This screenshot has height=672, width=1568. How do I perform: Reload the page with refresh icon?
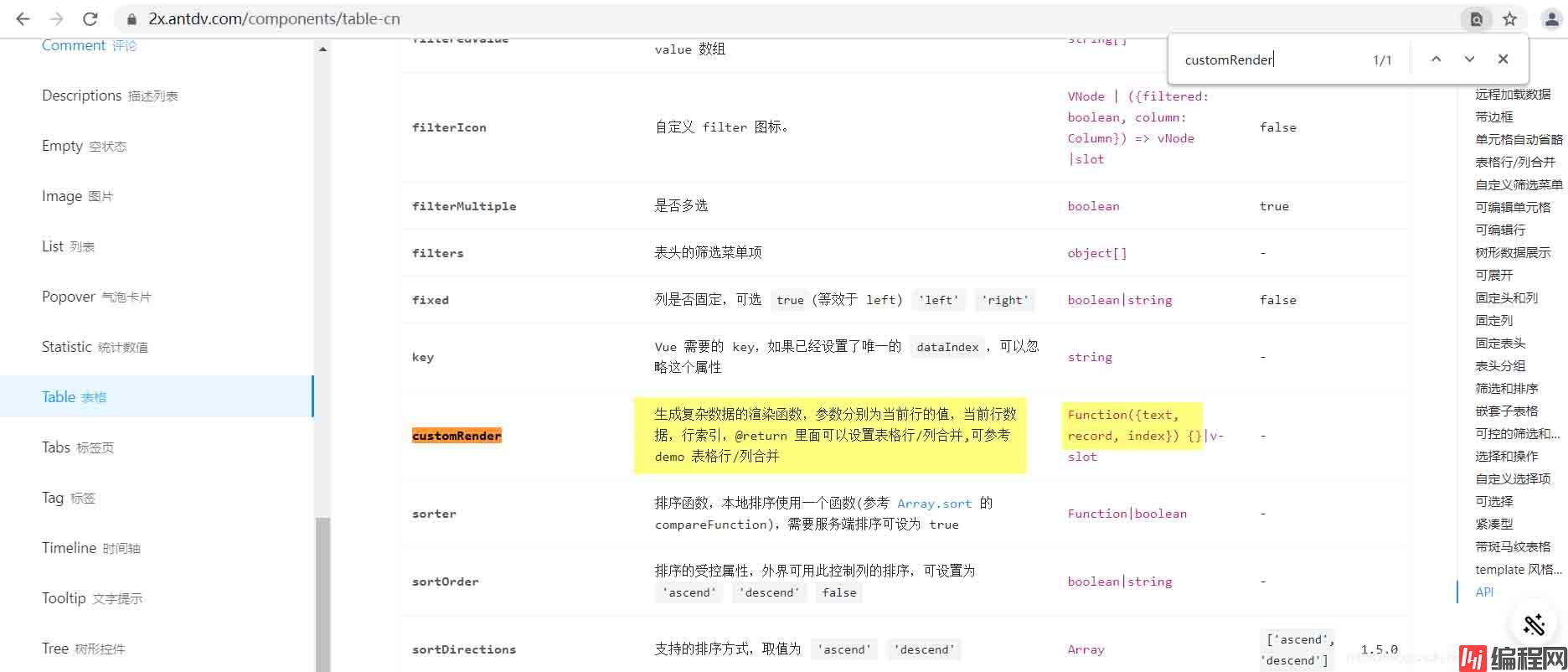pyautogui.click(x=90, y=18)
